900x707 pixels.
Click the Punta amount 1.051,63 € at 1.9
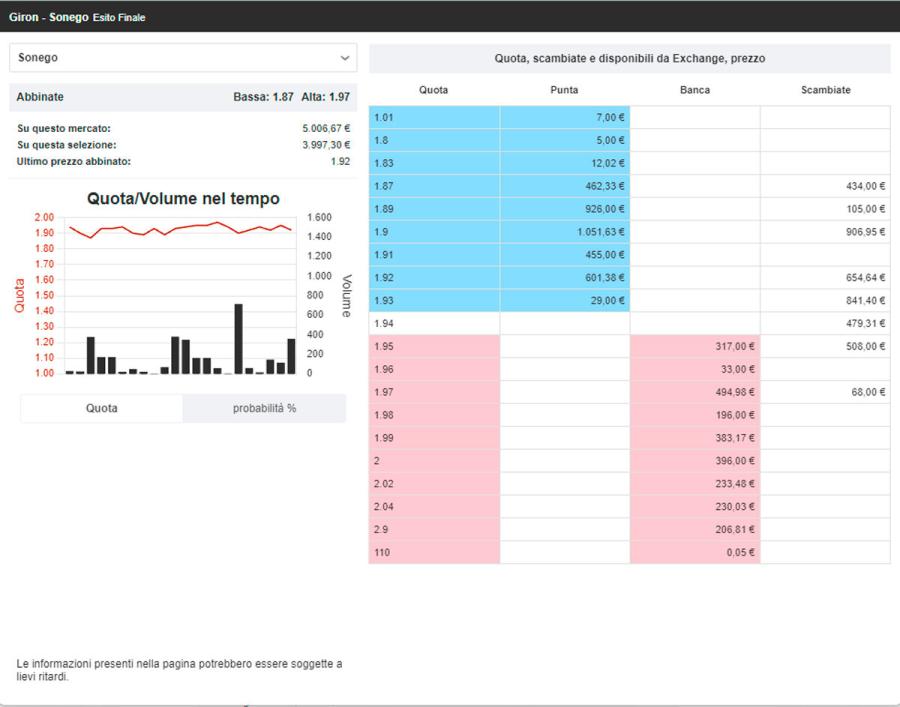coord(565,232)
